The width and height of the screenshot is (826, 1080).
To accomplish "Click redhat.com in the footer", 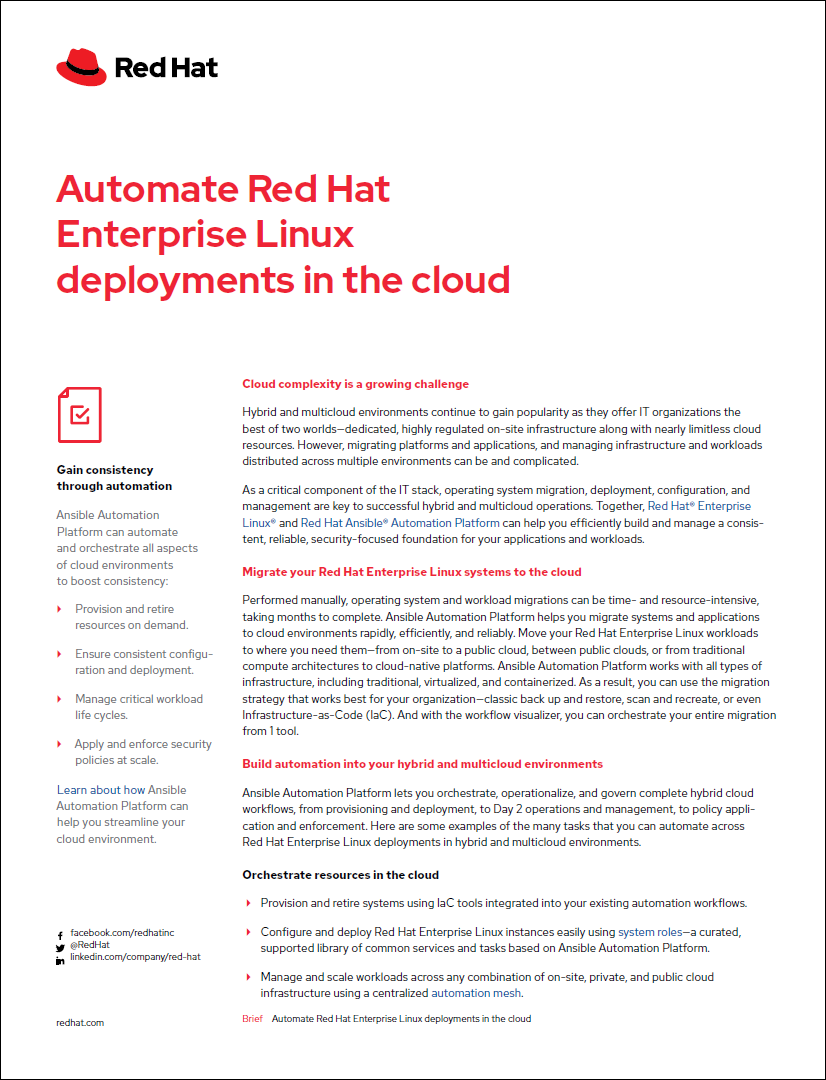I will tap(80, 1023).
